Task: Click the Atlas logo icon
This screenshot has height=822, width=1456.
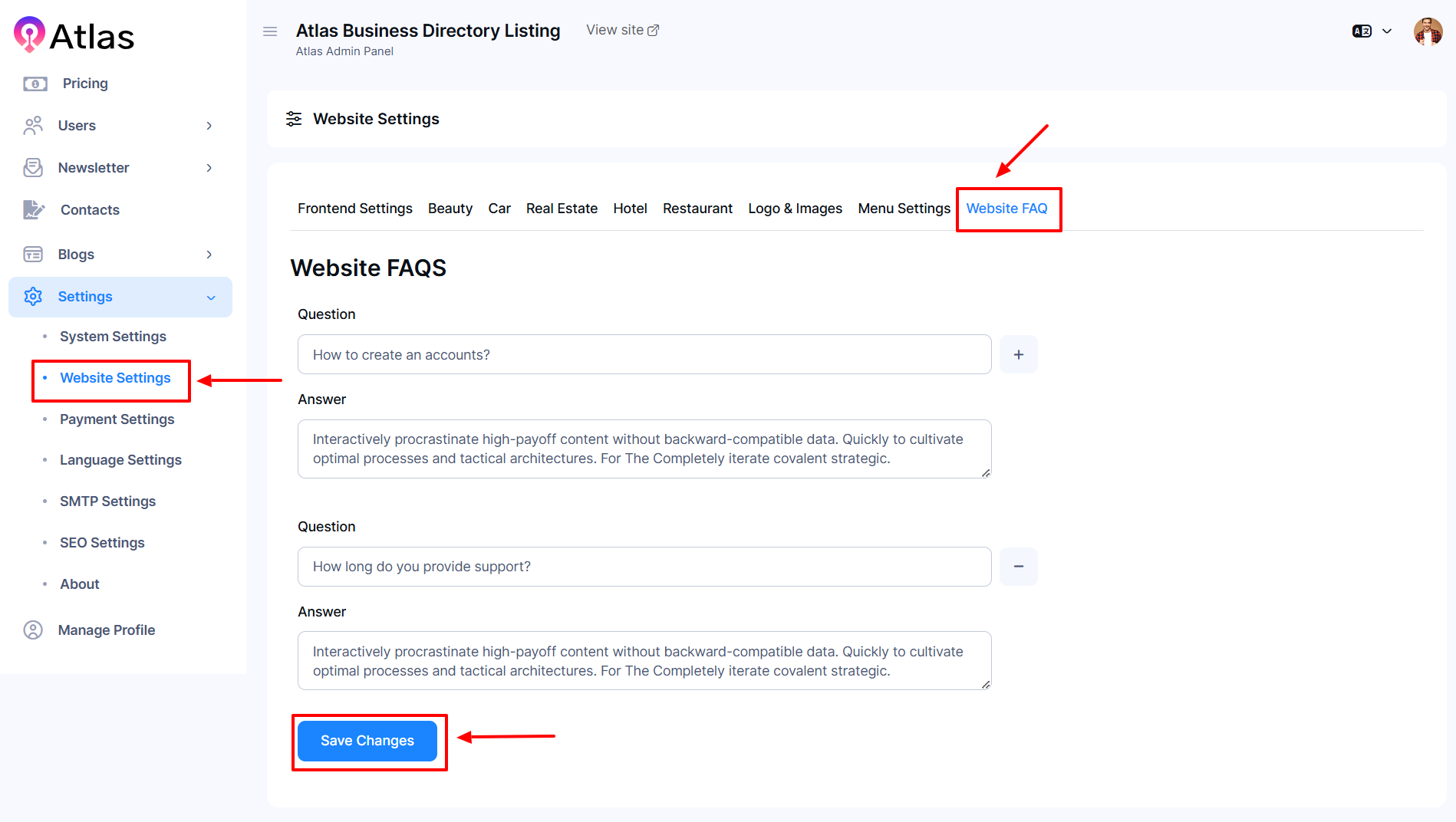Action: [x=29, y=35]
